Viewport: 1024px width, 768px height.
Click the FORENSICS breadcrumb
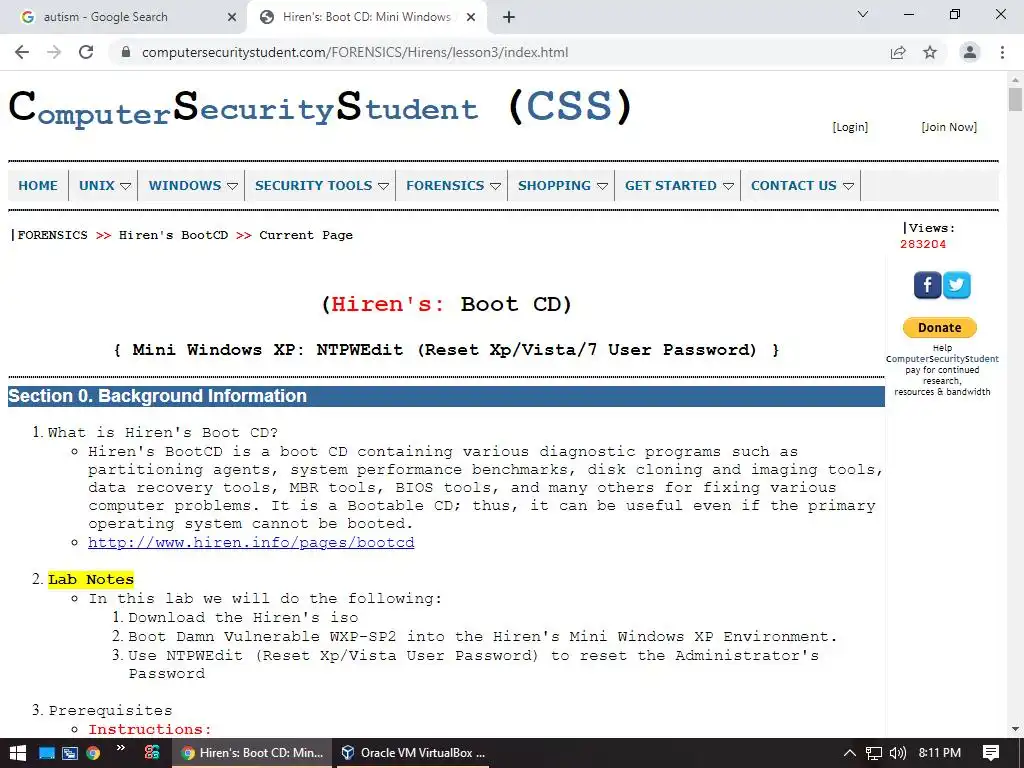tap(52, 235)
